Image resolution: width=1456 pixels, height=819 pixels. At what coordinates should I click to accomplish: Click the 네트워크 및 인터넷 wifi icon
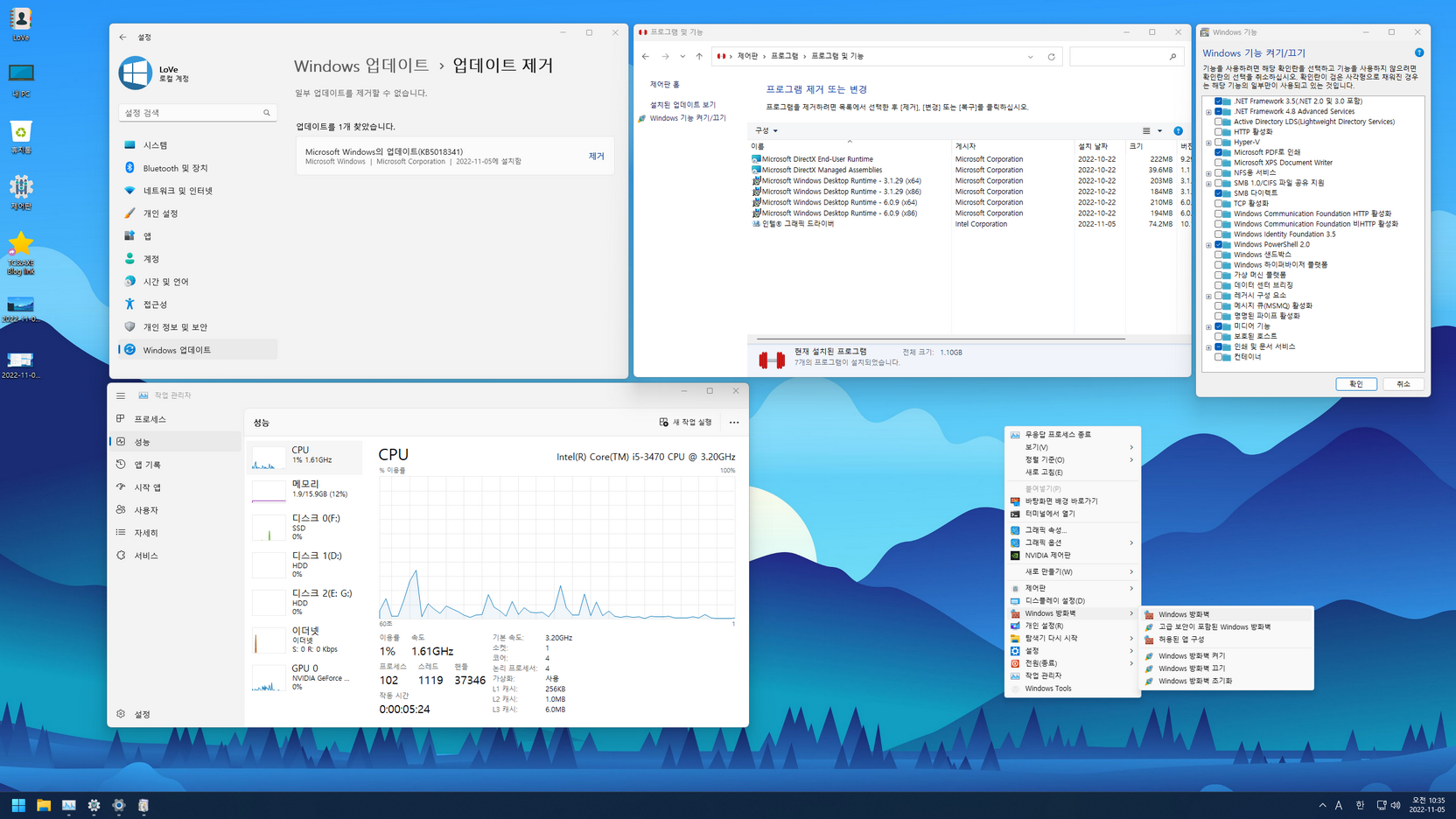129,190
